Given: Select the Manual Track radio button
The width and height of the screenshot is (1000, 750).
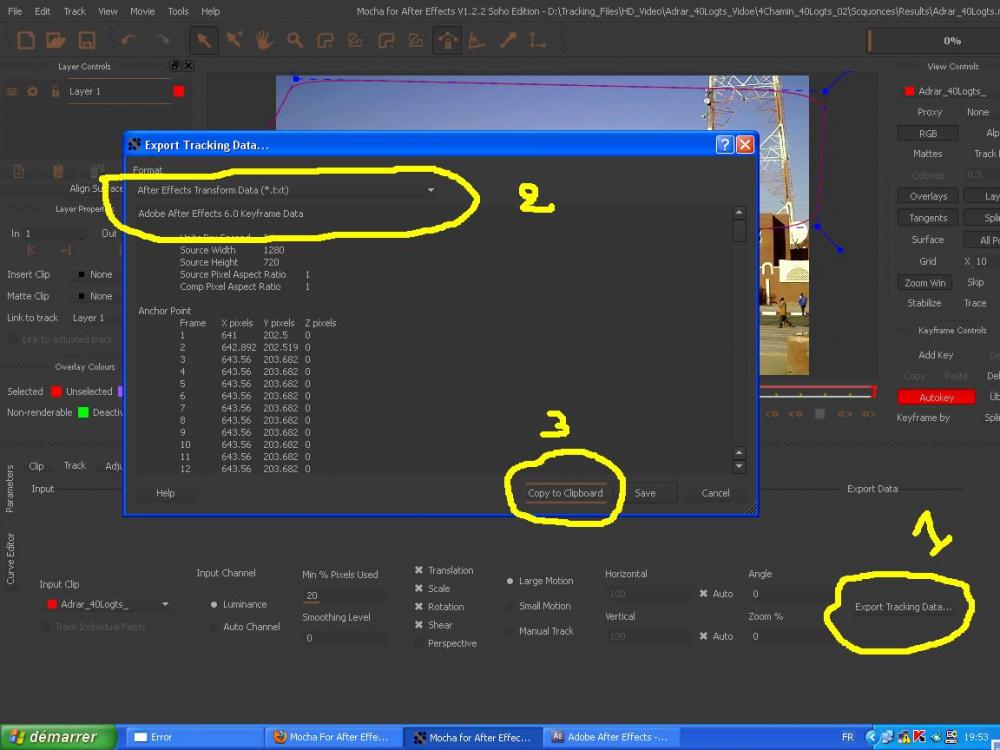Looking at the screenshot, I should coord(510,631).
